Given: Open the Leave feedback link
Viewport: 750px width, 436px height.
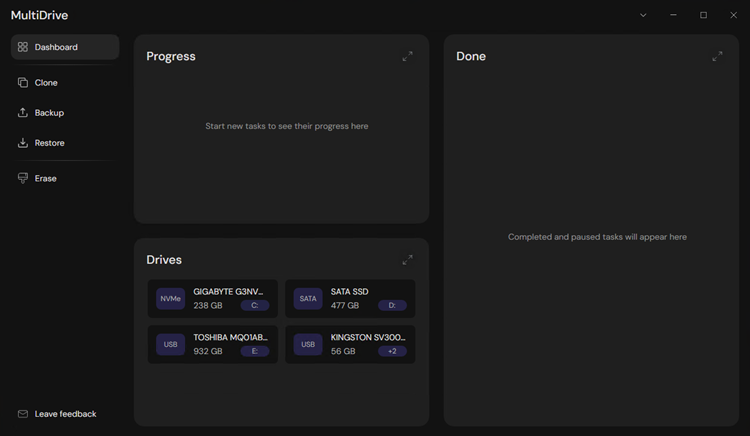Looking at the screenshot, I should 65,414.
